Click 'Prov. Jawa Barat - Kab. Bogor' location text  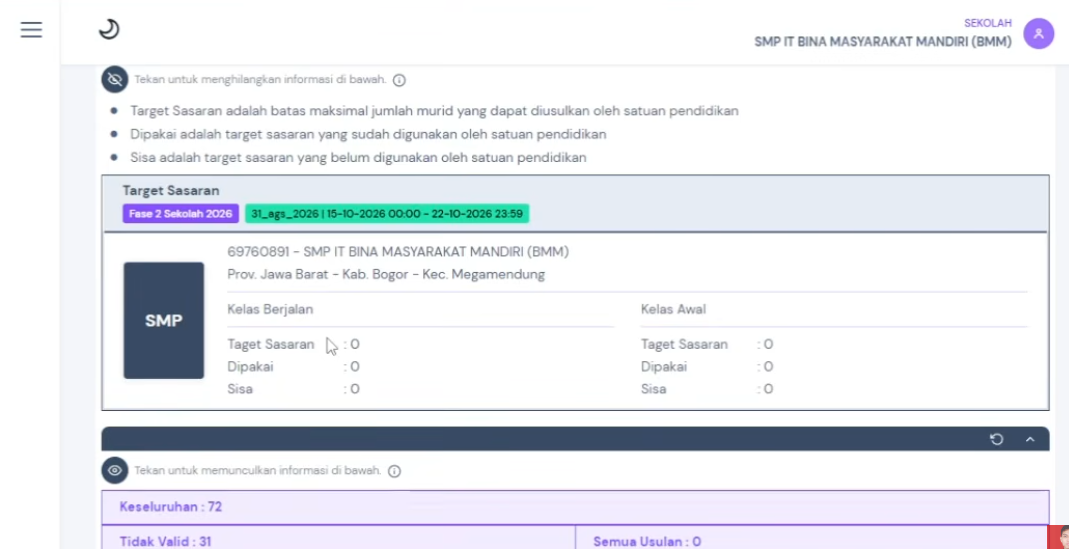[386, 275]
